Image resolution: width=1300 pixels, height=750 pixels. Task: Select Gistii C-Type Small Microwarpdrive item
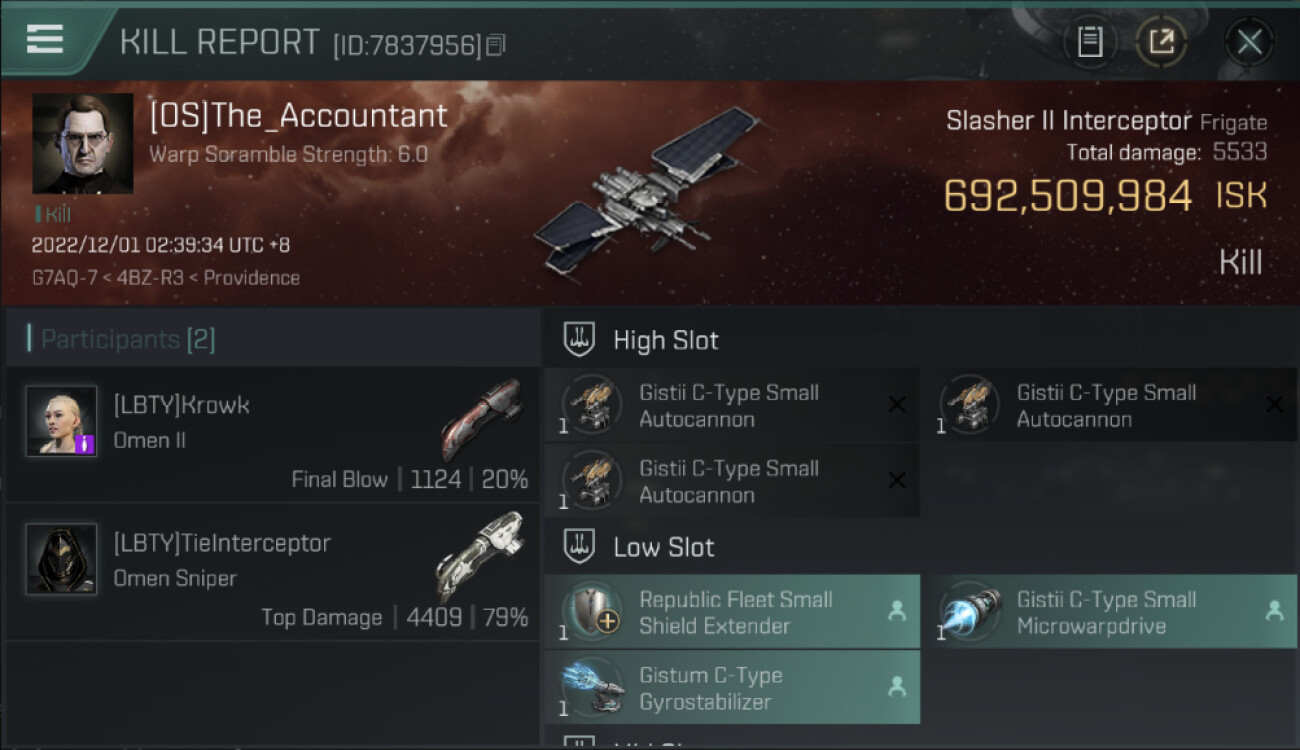click(1109, 611)
